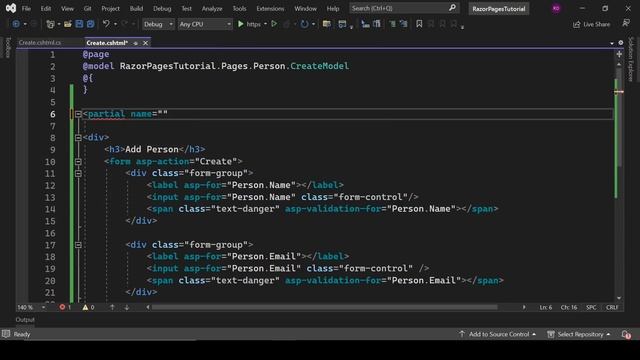Click the decrease indent format icon
Viewport: 640px width, 360px height.
[x=365, y=24]
